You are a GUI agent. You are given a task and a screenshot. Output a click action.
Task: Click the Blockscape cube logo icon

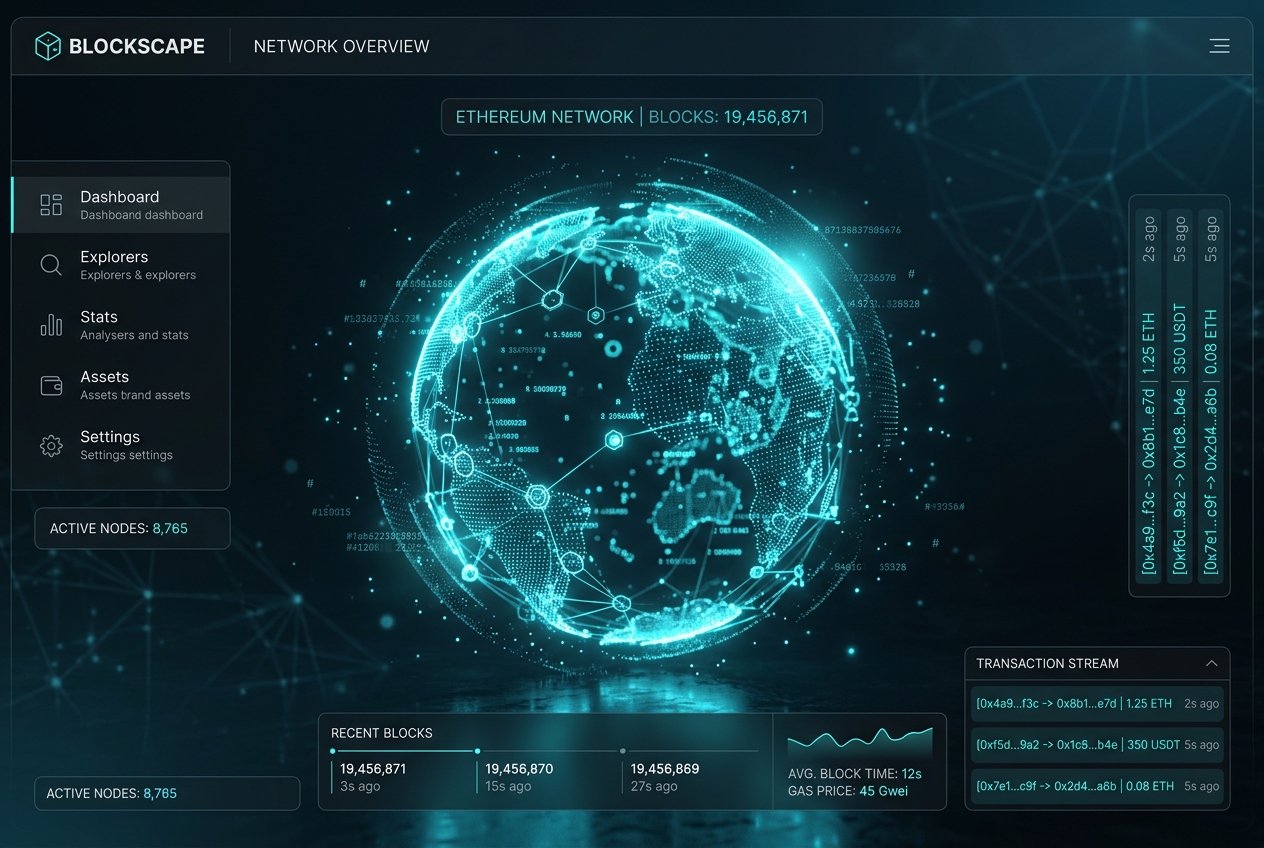point(48,46)
